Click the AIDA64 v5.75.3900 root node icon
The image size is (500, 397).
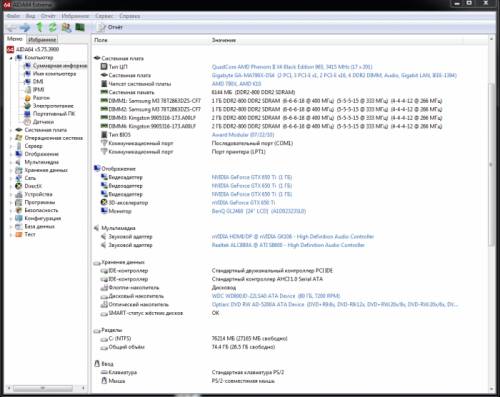pos(10,49)
